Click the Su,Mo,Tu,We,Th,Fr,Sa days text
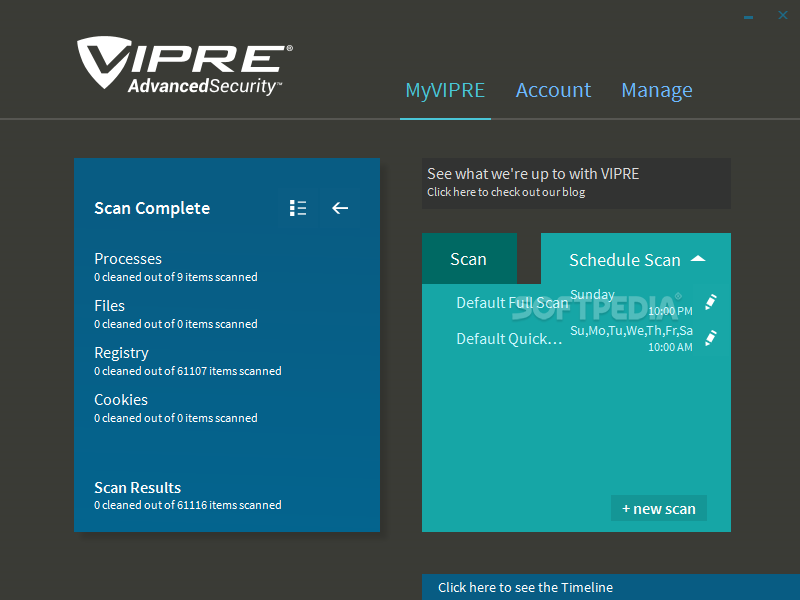The height and width of the screenshot is (600, 800). (x=632, y=331)
